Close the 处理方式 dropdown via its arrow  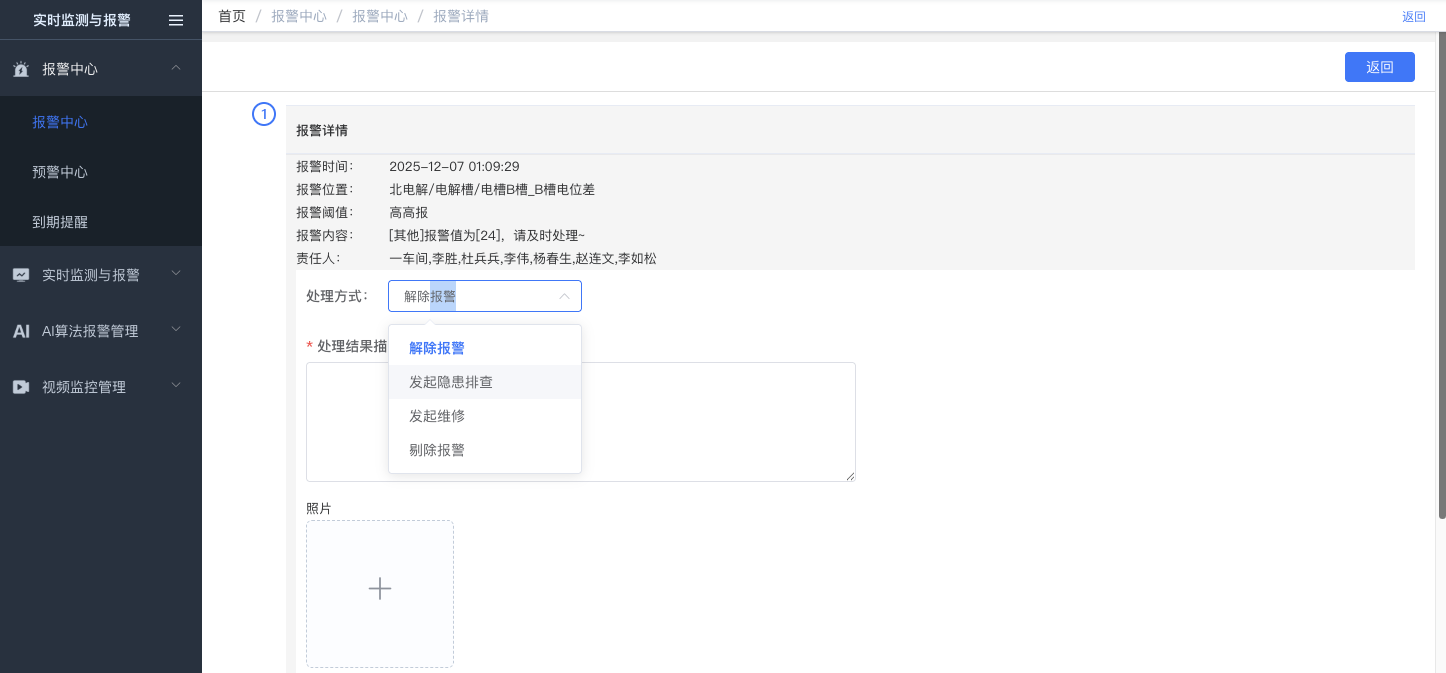[564, 297]
